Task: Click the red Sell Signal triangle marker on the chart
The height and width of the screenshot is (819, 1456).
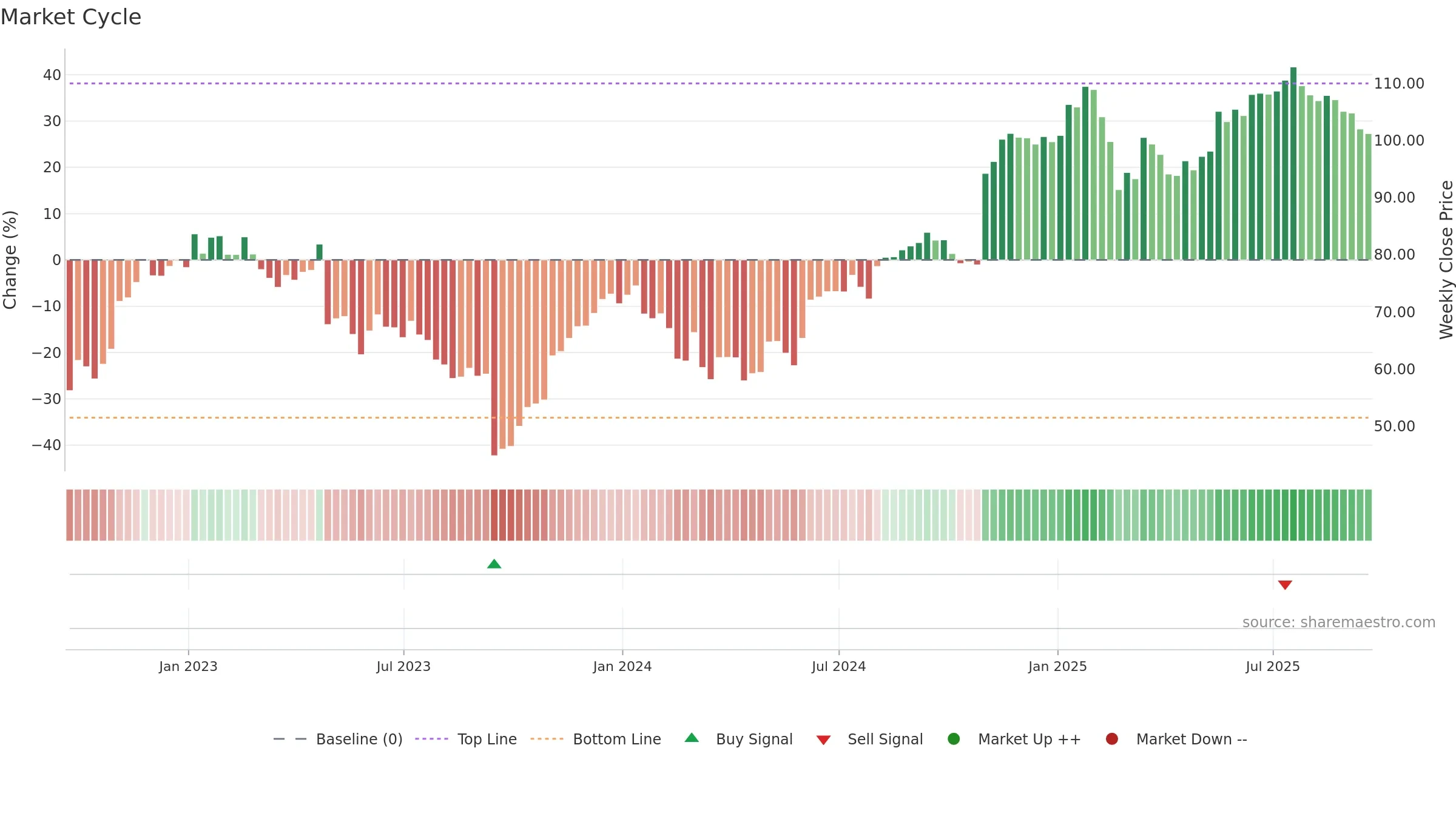Action: (x=1285, y=585)
